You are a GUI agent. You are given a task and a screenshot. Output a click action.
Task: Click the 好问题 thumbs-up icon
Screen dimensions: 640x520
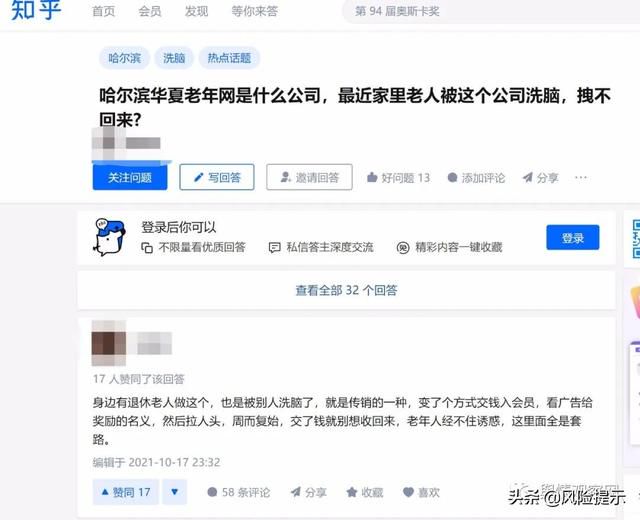(x=372, y=178)
